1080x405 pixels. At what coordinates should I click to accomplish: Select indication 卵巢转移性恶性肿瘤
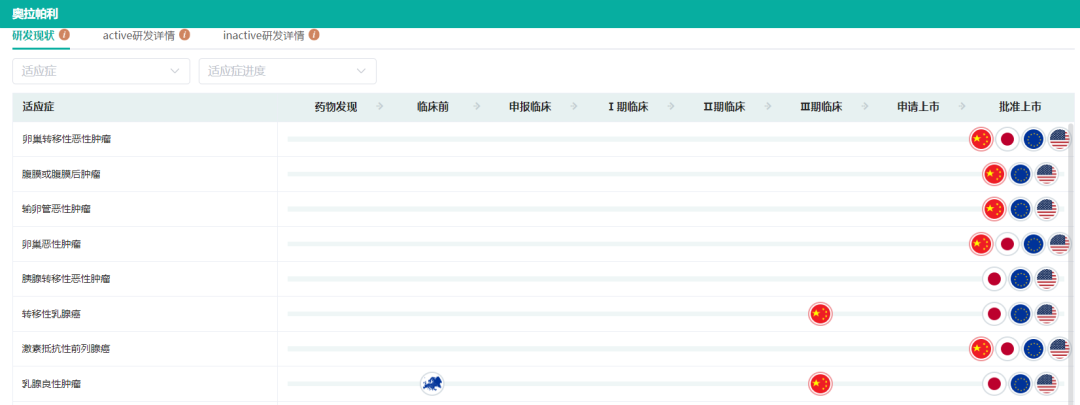click(x=66, y=139)
